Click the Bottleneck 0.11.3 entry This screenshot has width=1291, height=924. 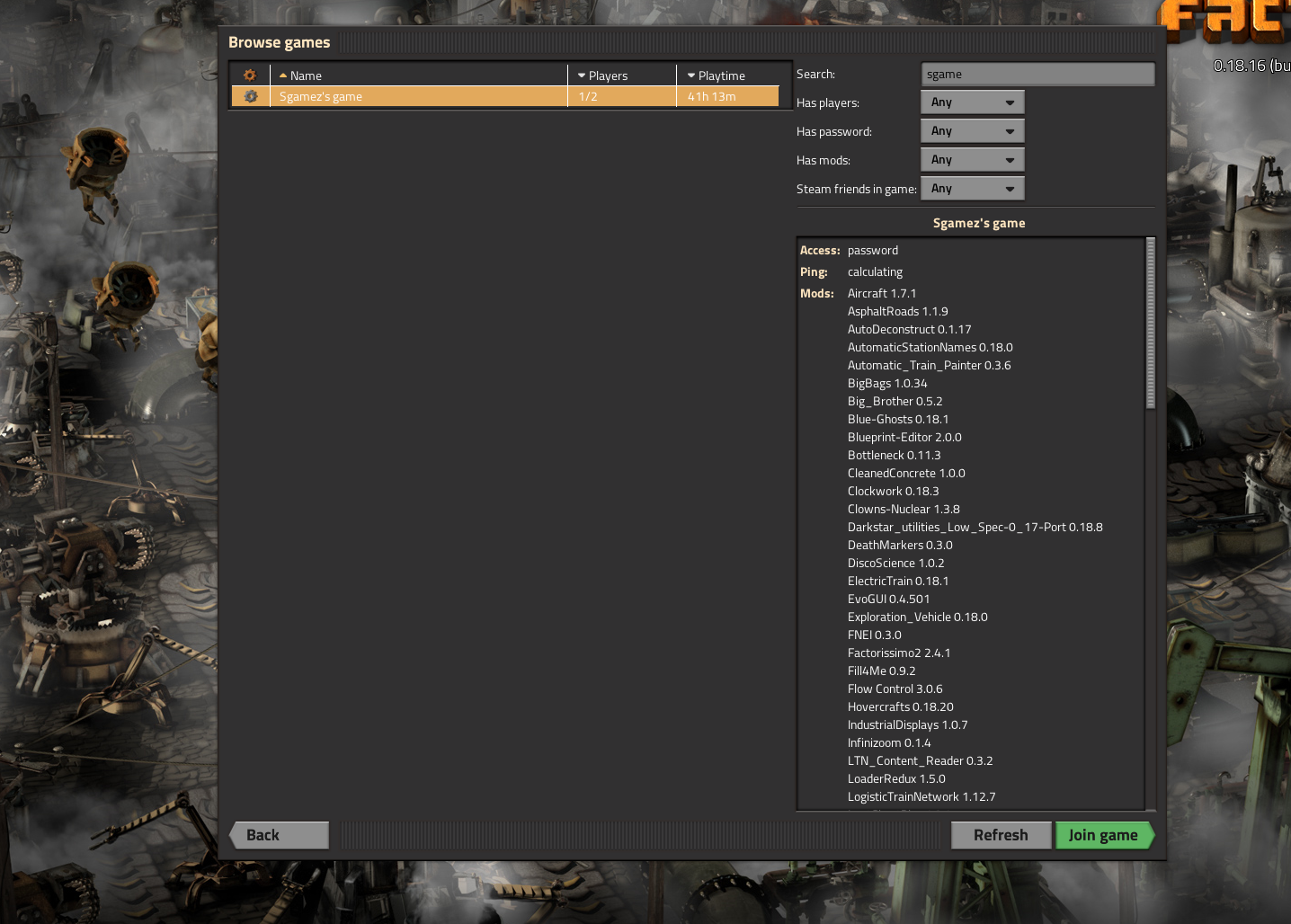(x=894, y=455)
